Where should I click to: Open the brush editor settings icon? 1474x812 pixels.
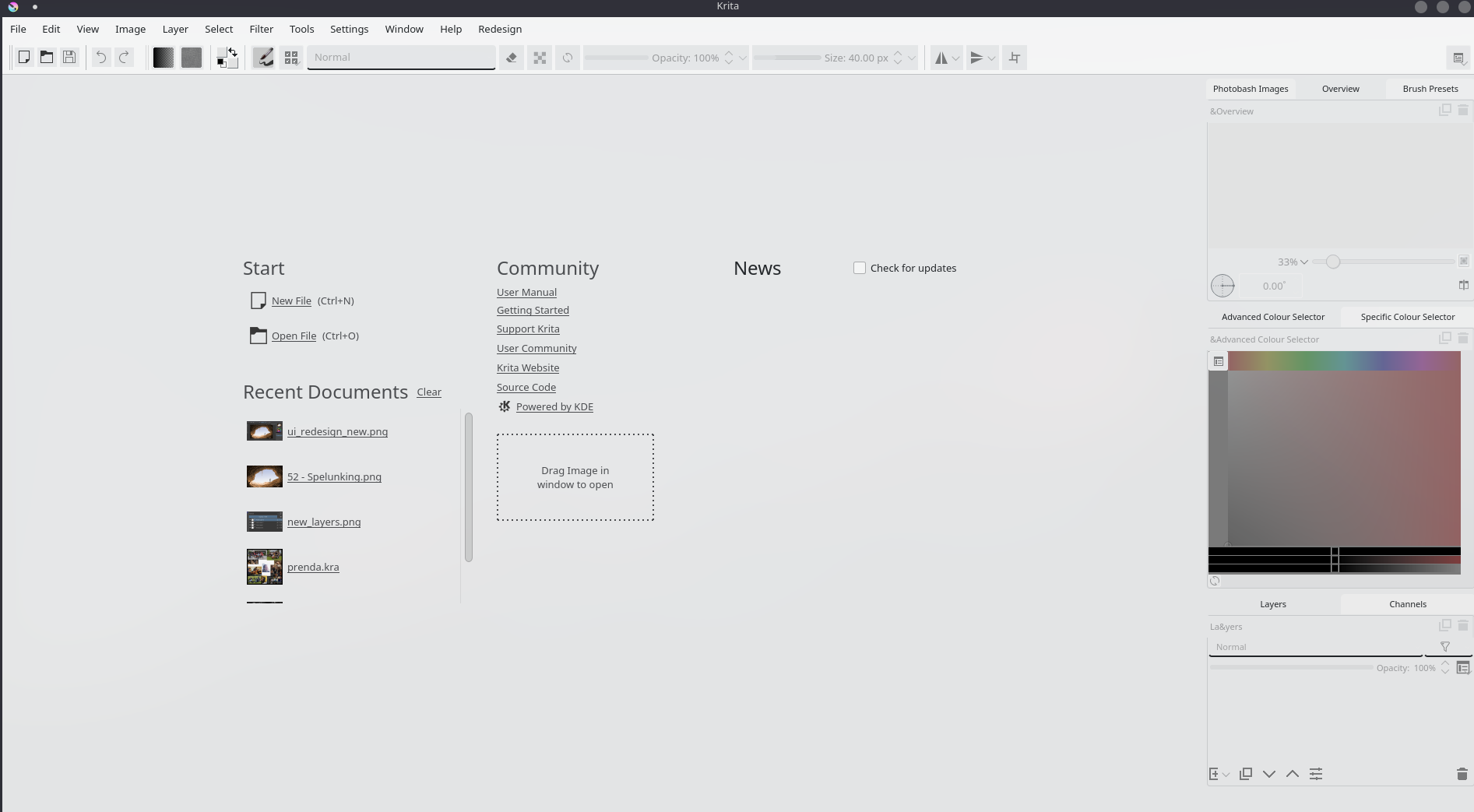tap(264, 58)
